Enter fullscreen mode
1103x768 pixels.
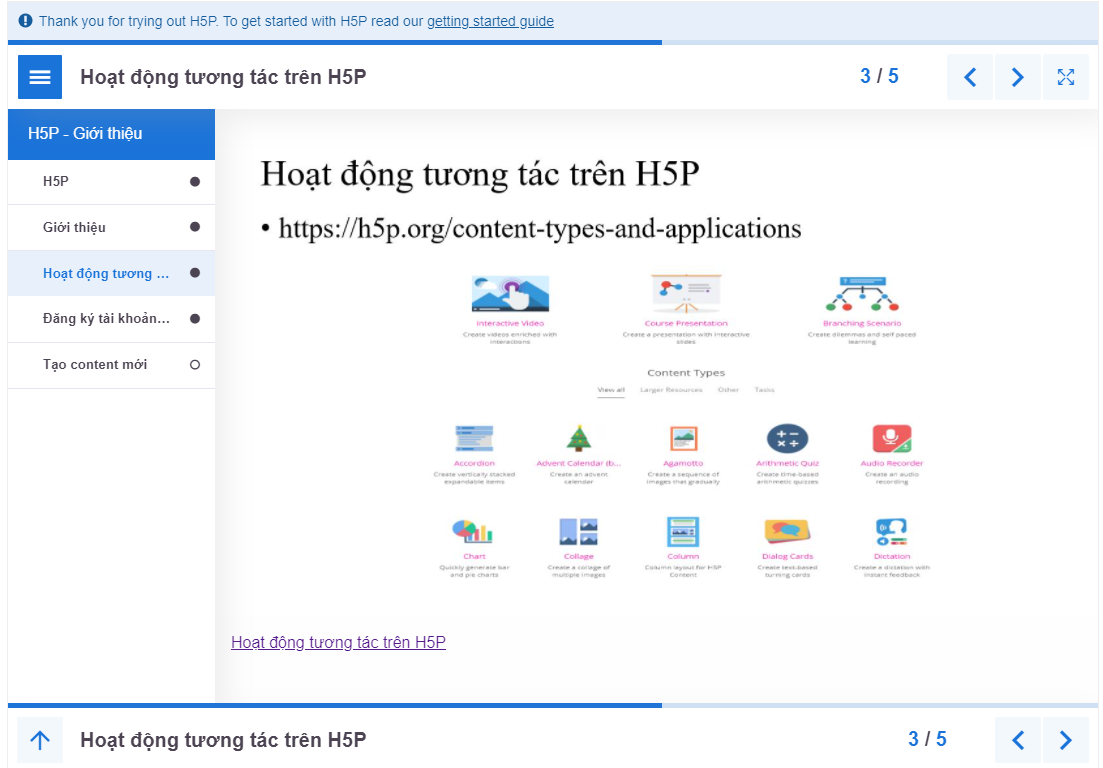1066,77
